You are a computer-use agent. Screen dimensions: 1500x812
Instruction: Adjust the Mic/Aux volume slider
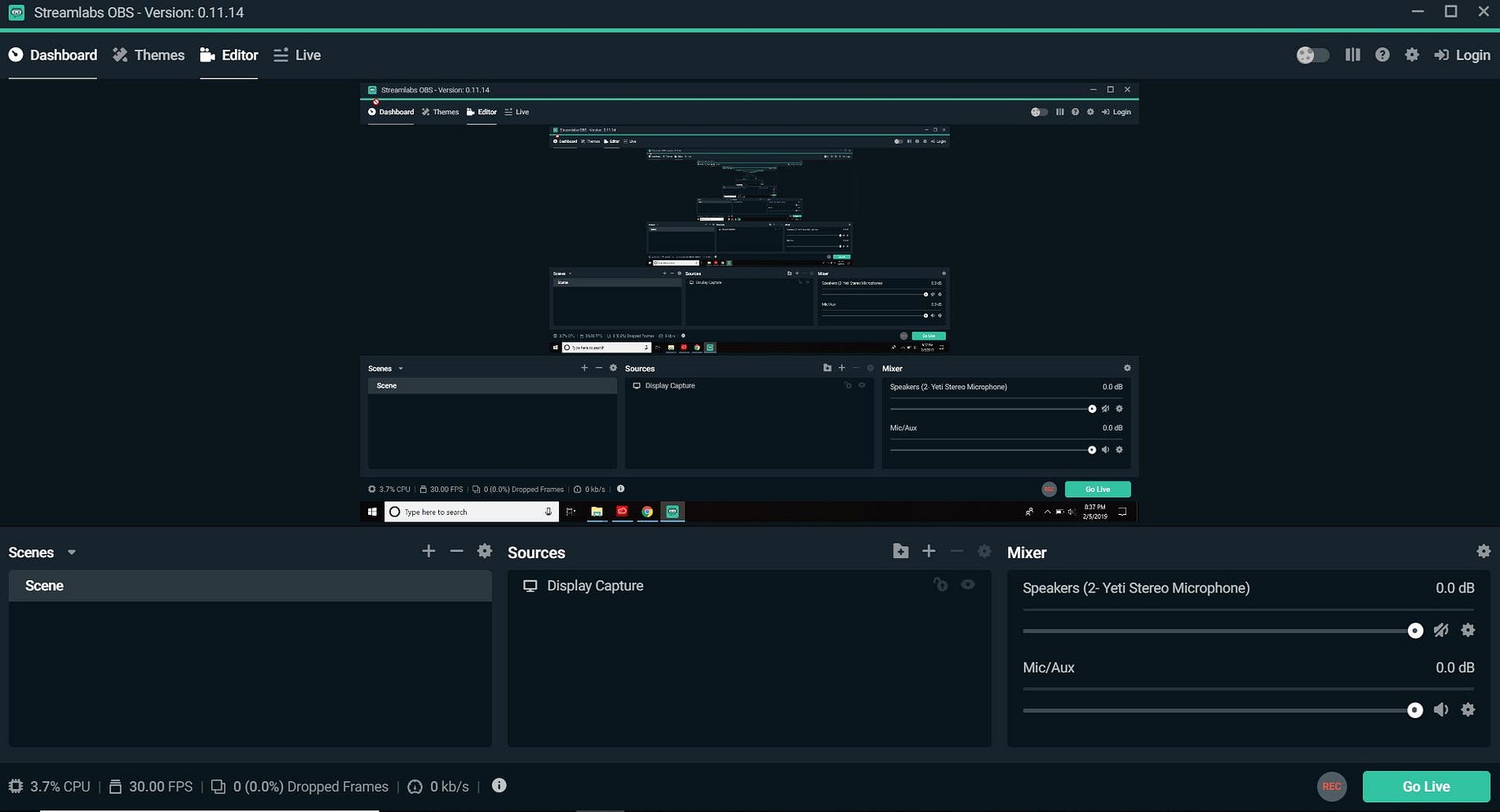(x=1223, y=710)
